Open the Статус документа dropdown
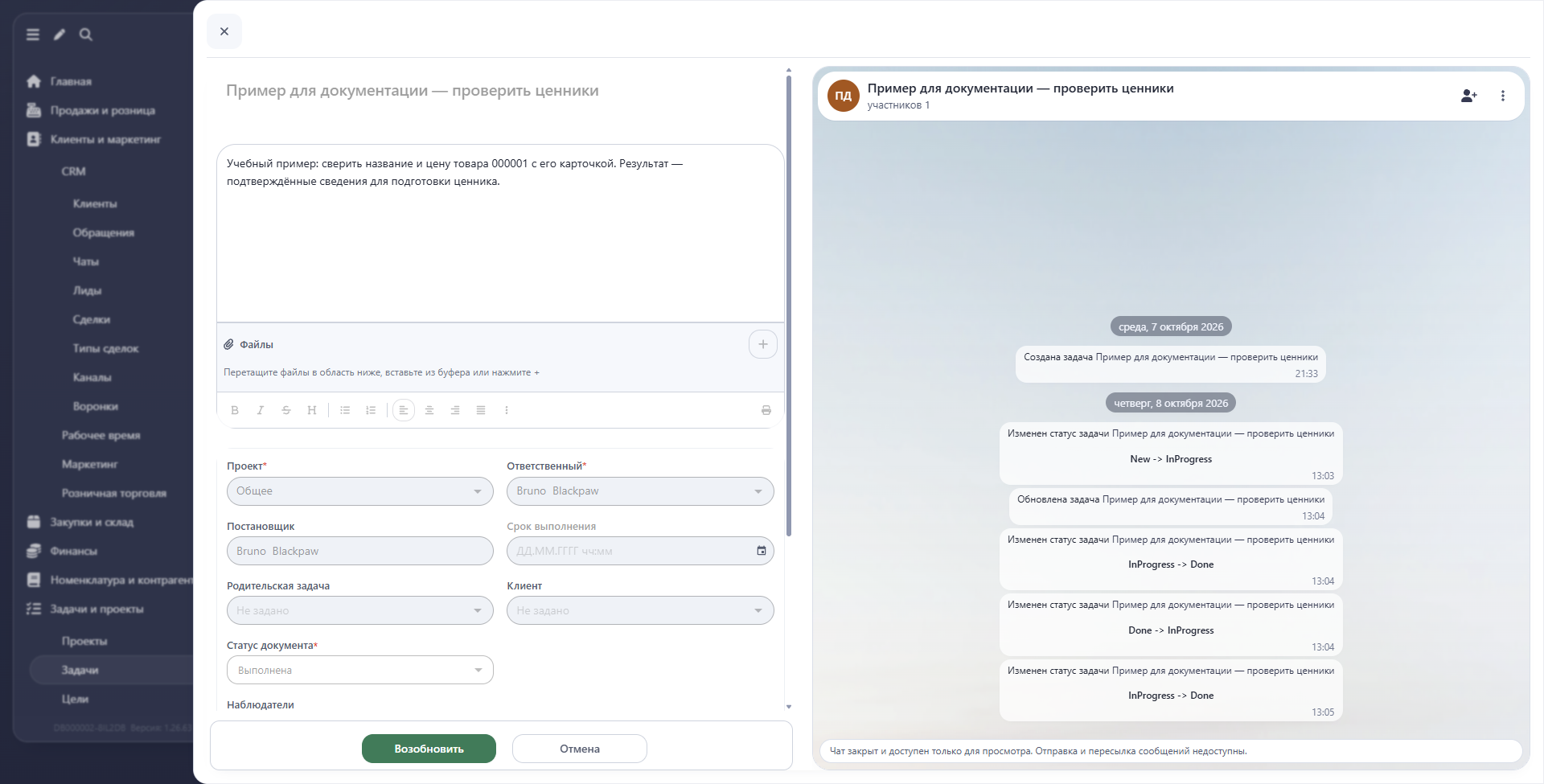Image resolution: width=1544 pixels, height=784 pixels. 360,670
